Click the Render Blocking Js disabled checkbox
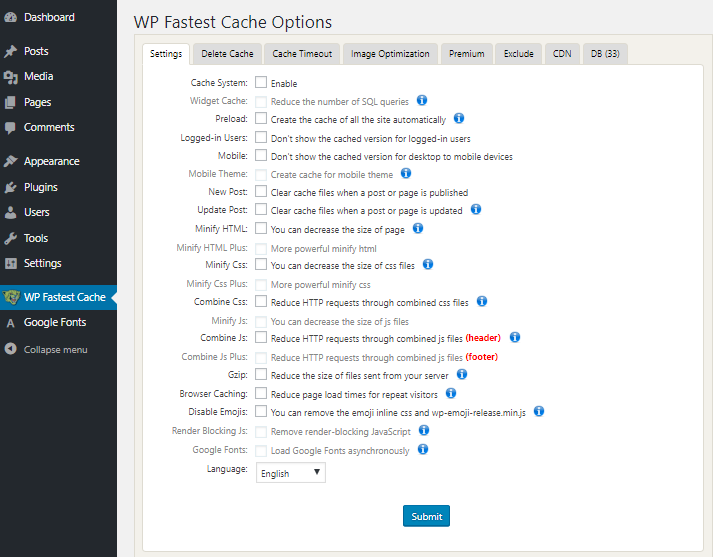 (x=261, y=432)
